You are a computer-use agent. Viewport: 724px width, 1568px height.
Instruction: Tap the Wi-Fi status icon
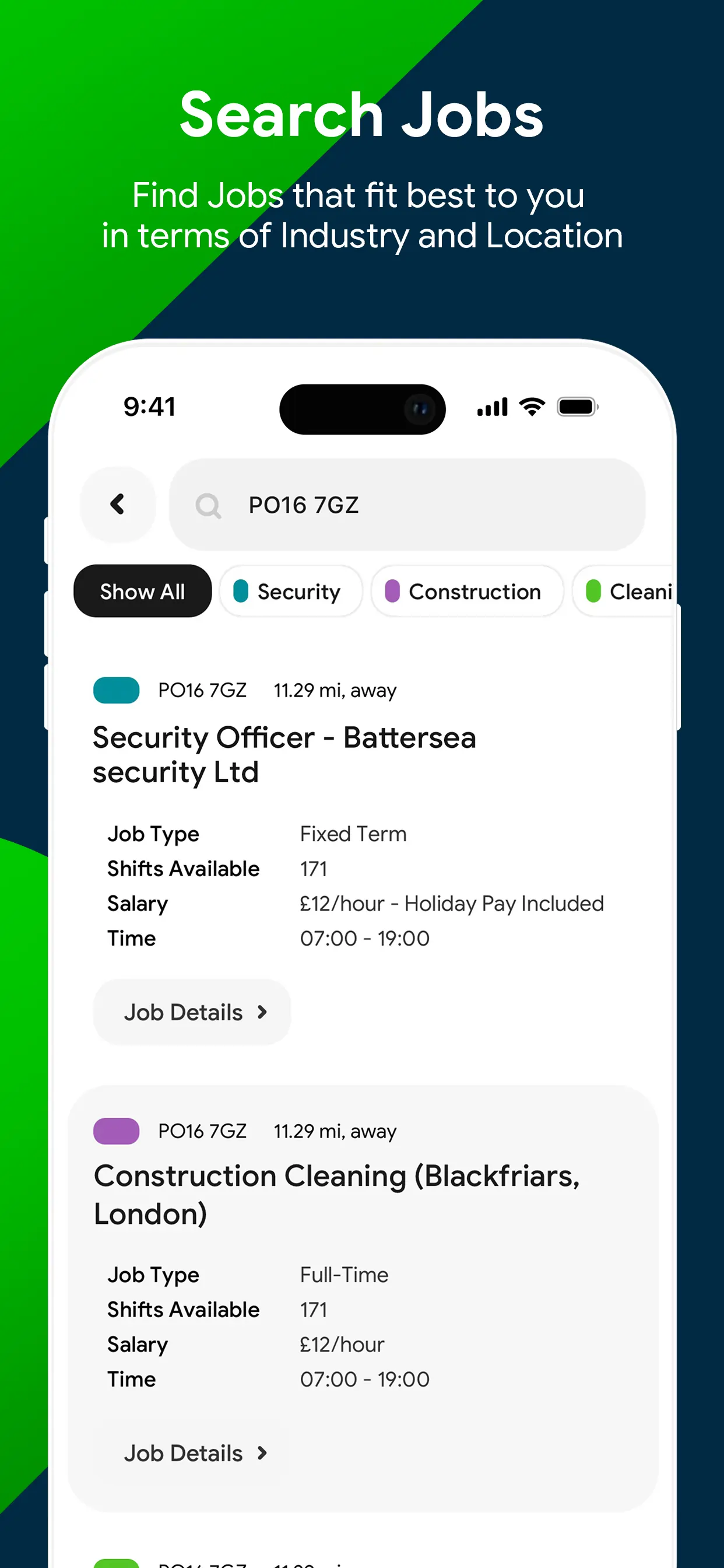pyautogui.click(x=532, y=407)
